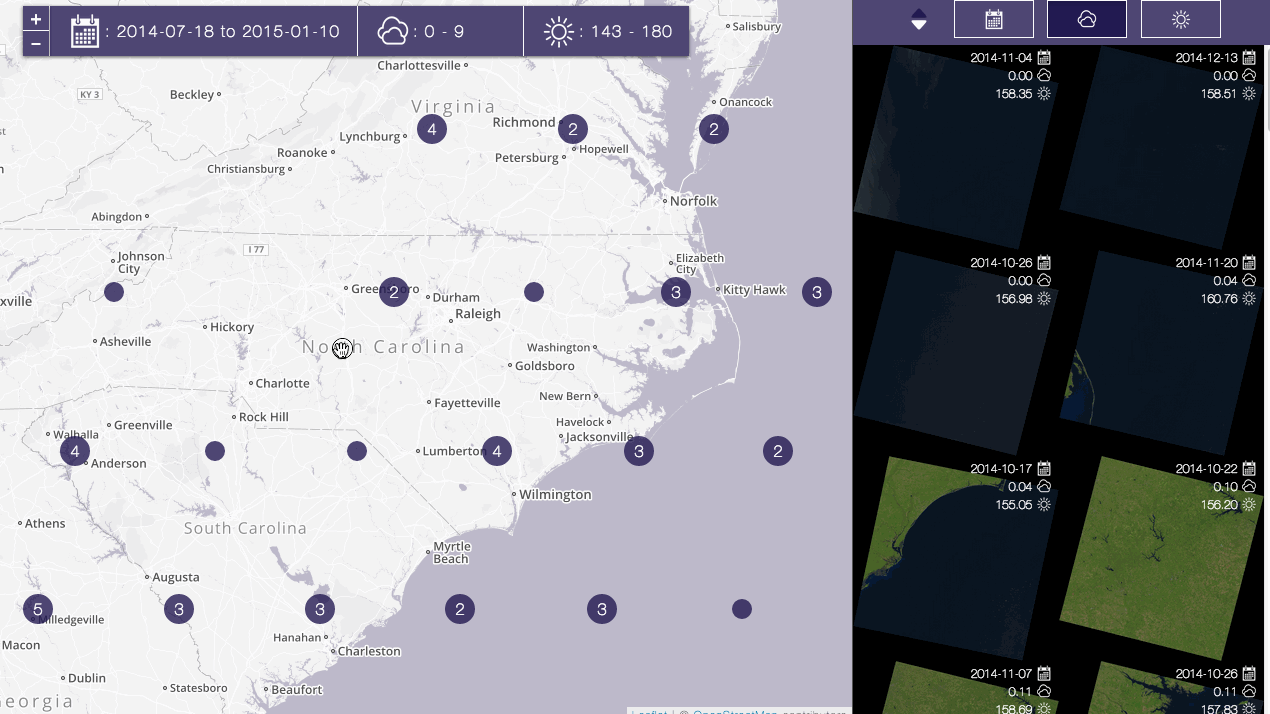Open the 2014-11-04 scene thumbnail
This screenshot has height=714, width=1270.
click(x=954, y=147)
